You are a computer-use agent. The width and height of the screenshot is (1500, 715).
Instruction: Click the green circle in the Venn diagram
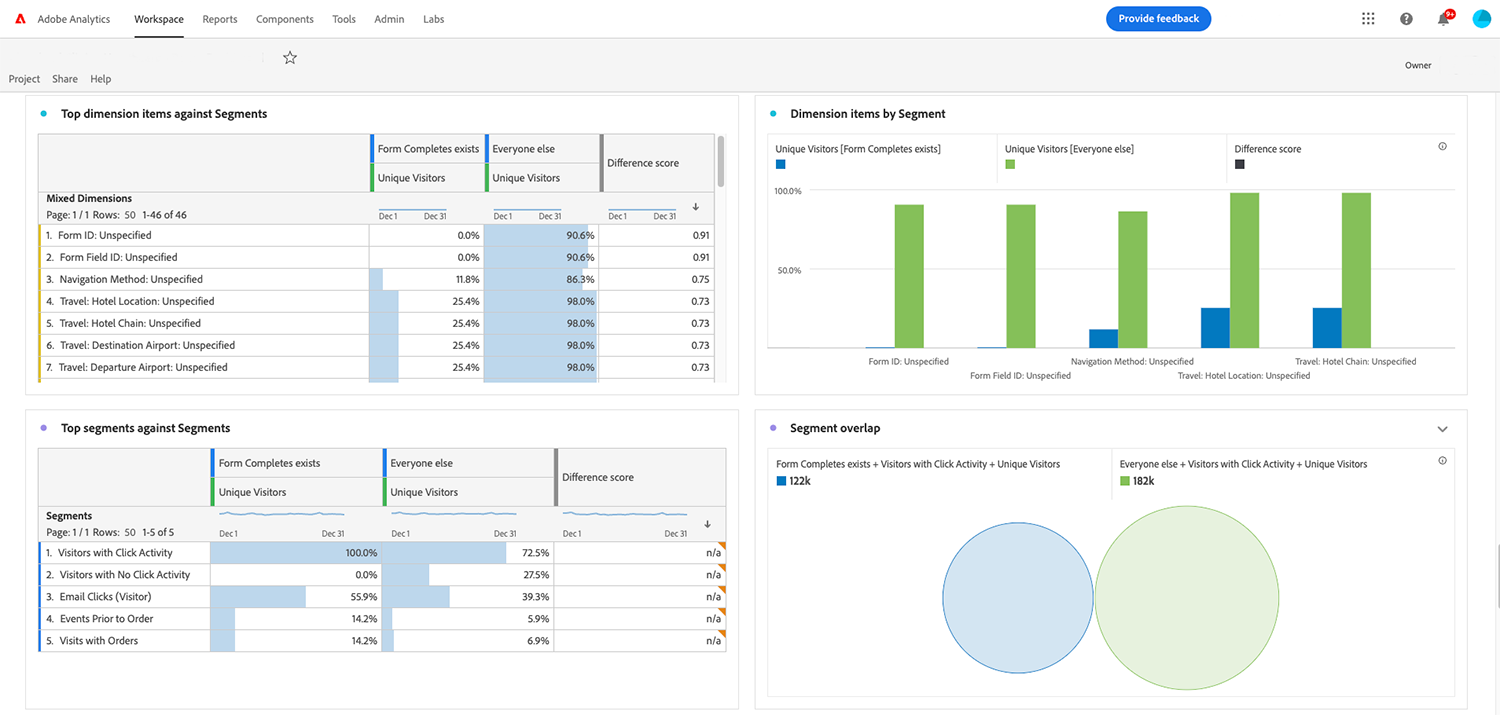click(1187, 596)
